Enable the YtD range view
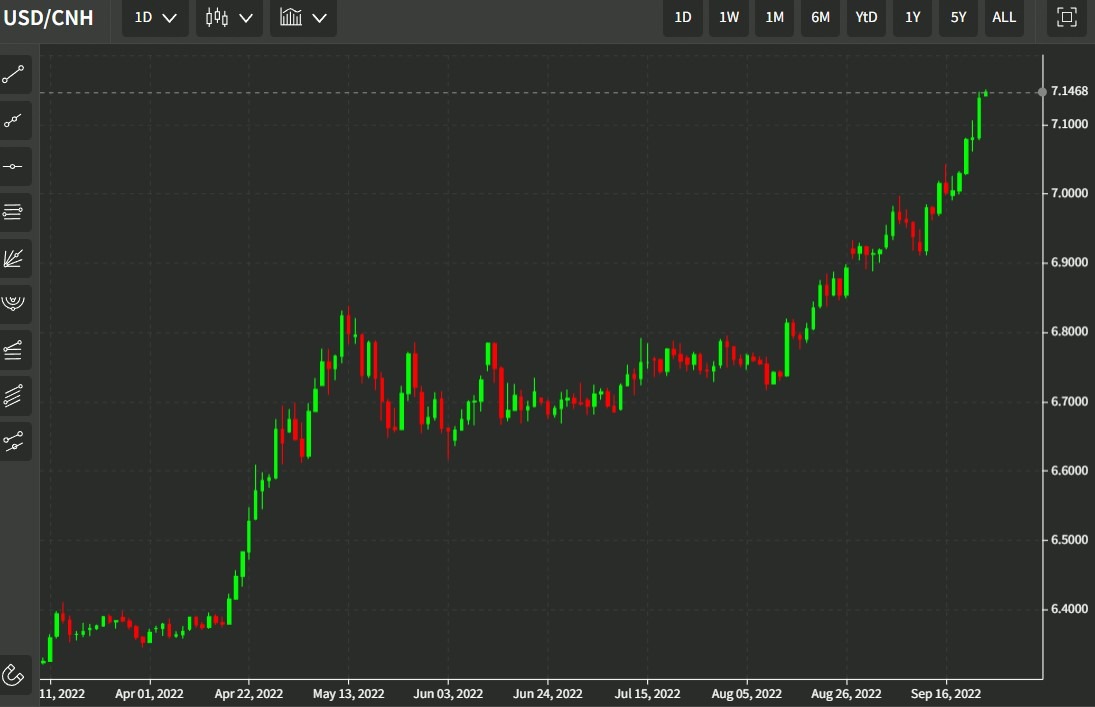The height and width of the screenshot is (707, 1095). click(x=865, y=17)
